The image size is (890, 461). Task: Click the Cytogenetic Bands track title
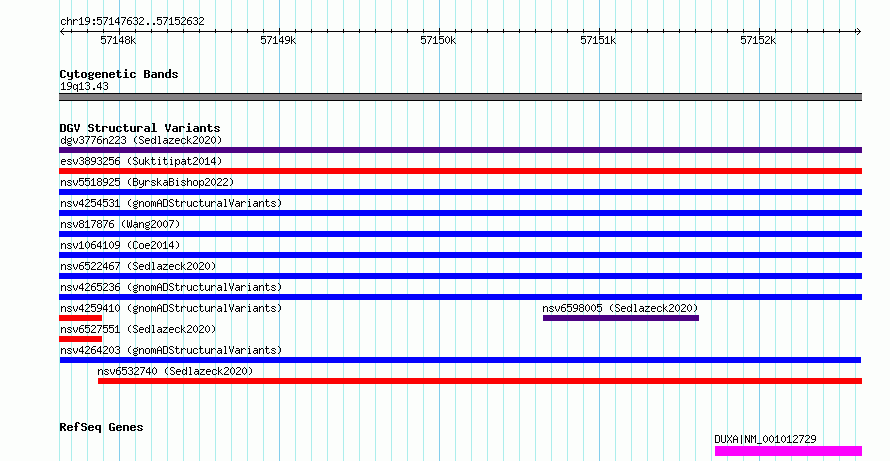(119, 74)
